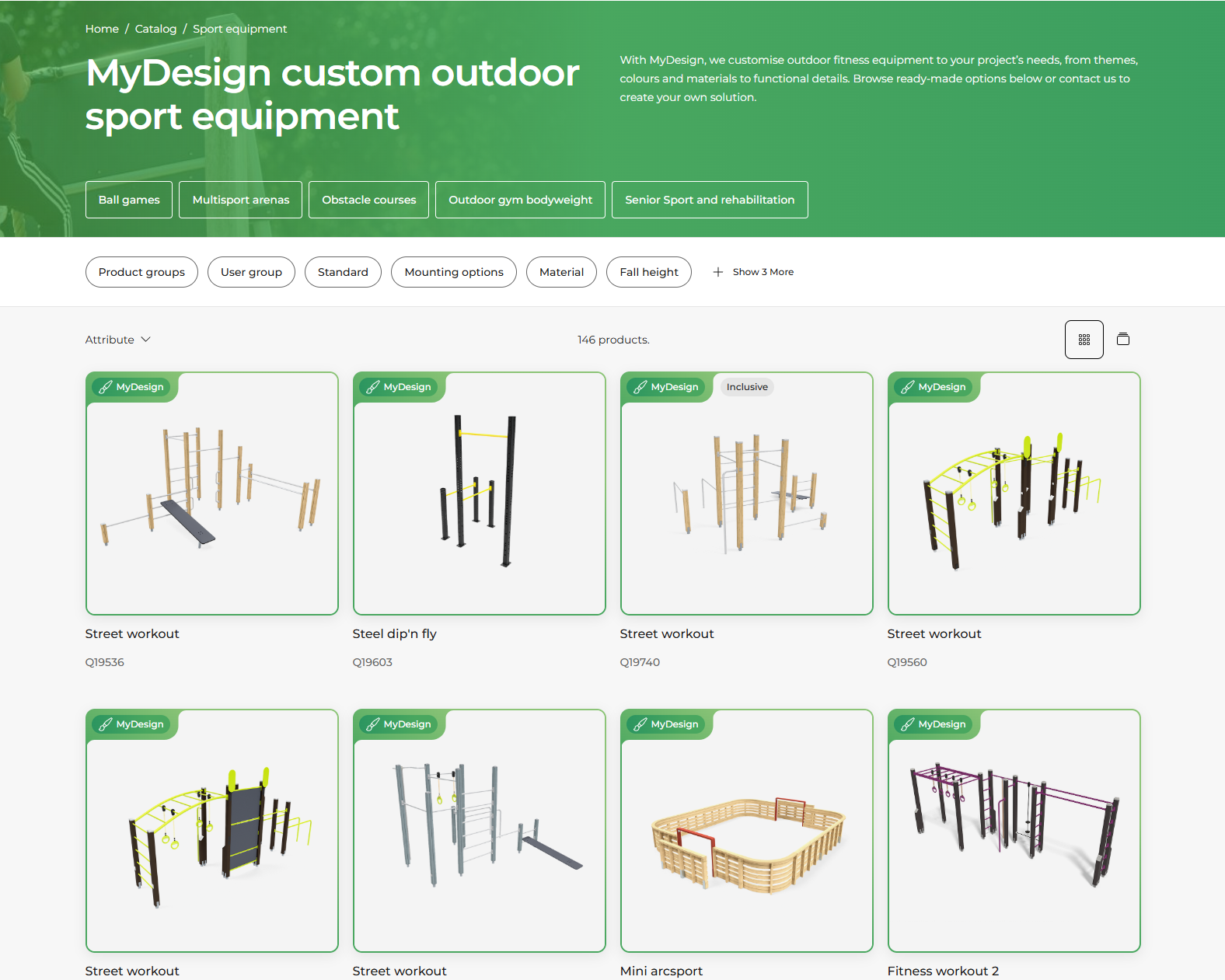Switch to grid view layout
Image resolution: width=1225 pixels, height=980 pixels.
tap(1084, 340)
